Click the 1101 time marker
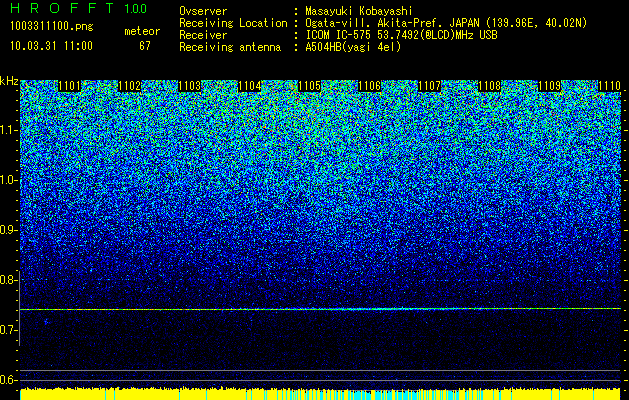 69,86
